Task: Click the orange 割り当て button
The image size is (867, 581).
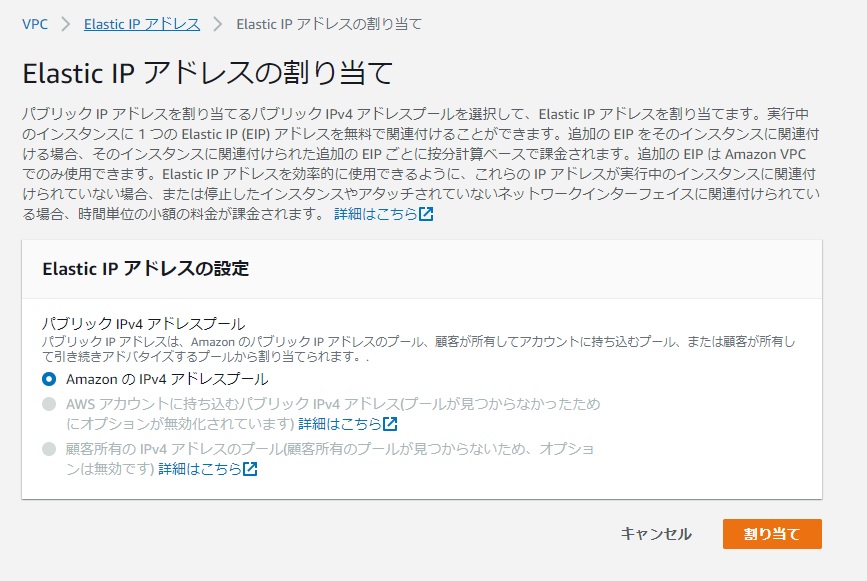Action: tap(772, 534)
